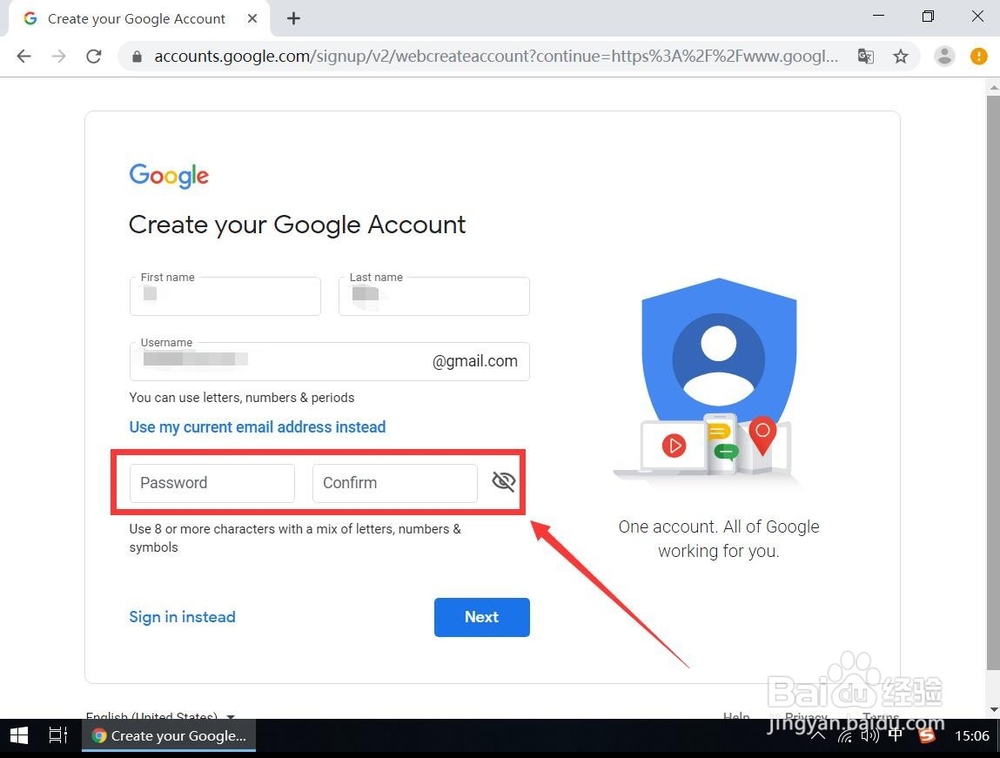This screenshot has width=1000, height=758.
Task: Click the blue Next button
Action: point(482,616)
